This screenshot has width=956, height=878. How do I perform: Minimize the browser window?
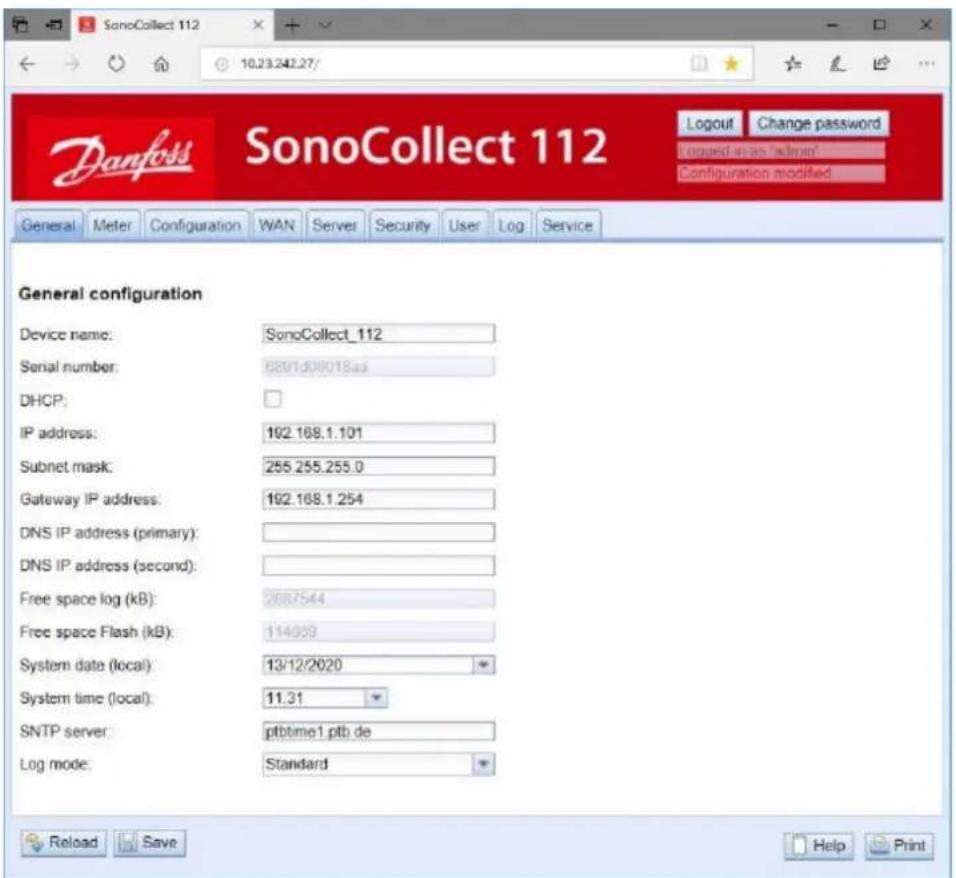click(x=833, y=25)
